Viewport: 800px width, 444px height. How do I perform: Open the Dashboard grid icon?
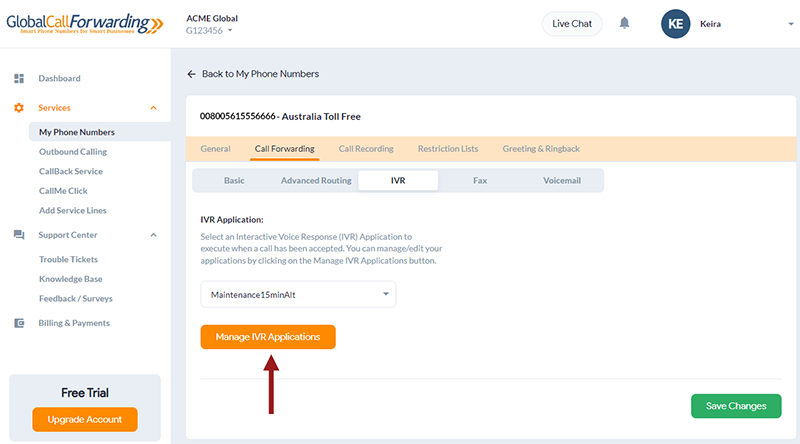19,78
